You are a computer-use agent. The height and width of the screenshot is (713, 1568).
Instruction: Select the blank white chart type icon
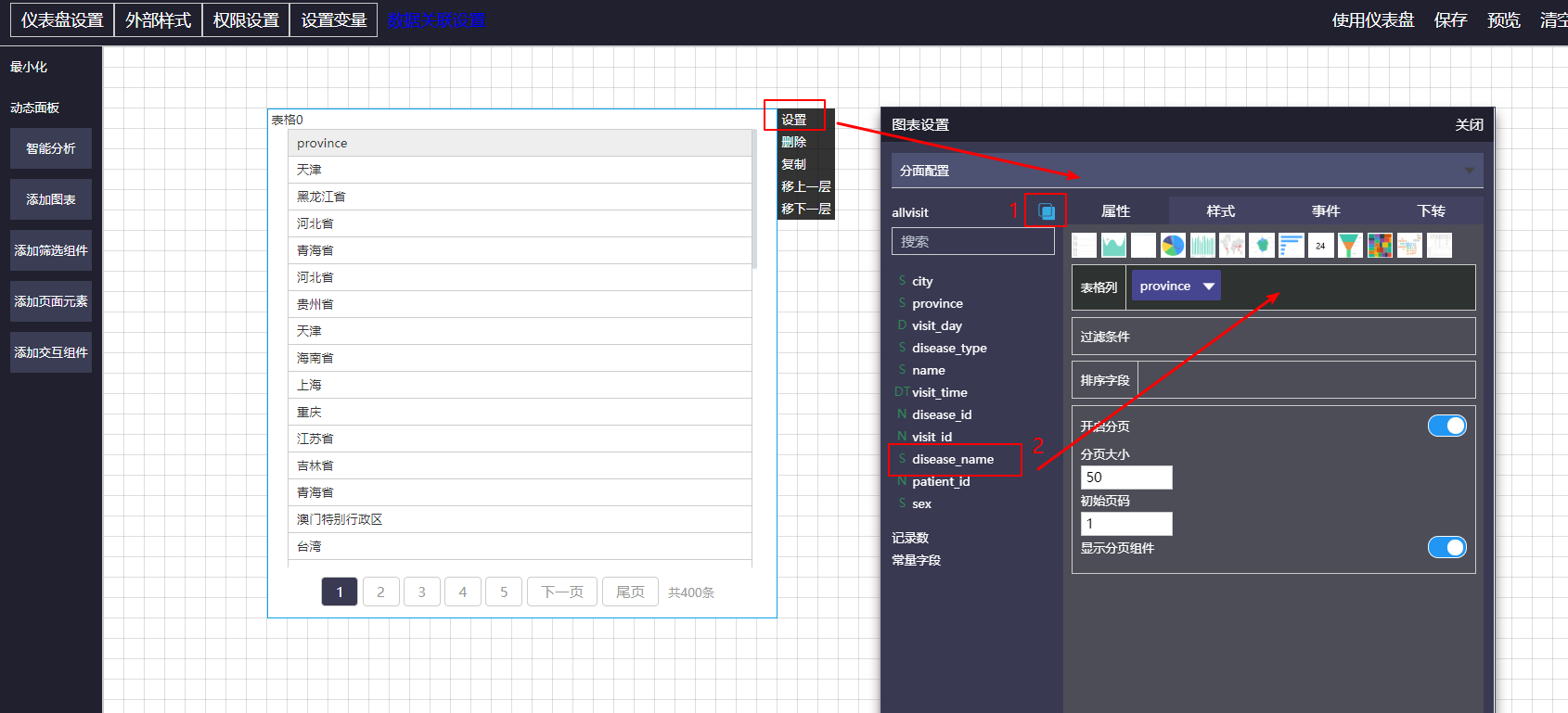click(1143, 245)
